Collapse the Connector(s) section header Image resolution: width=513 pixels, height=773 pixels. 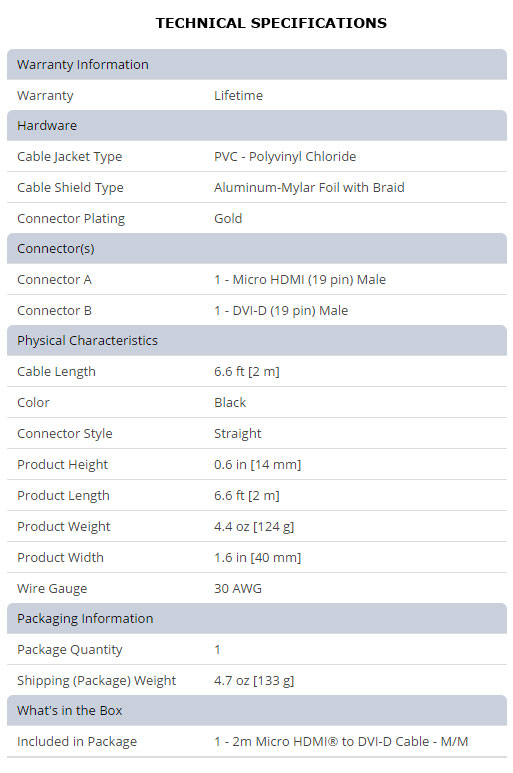pyautogui.click(x=257, y=248)
